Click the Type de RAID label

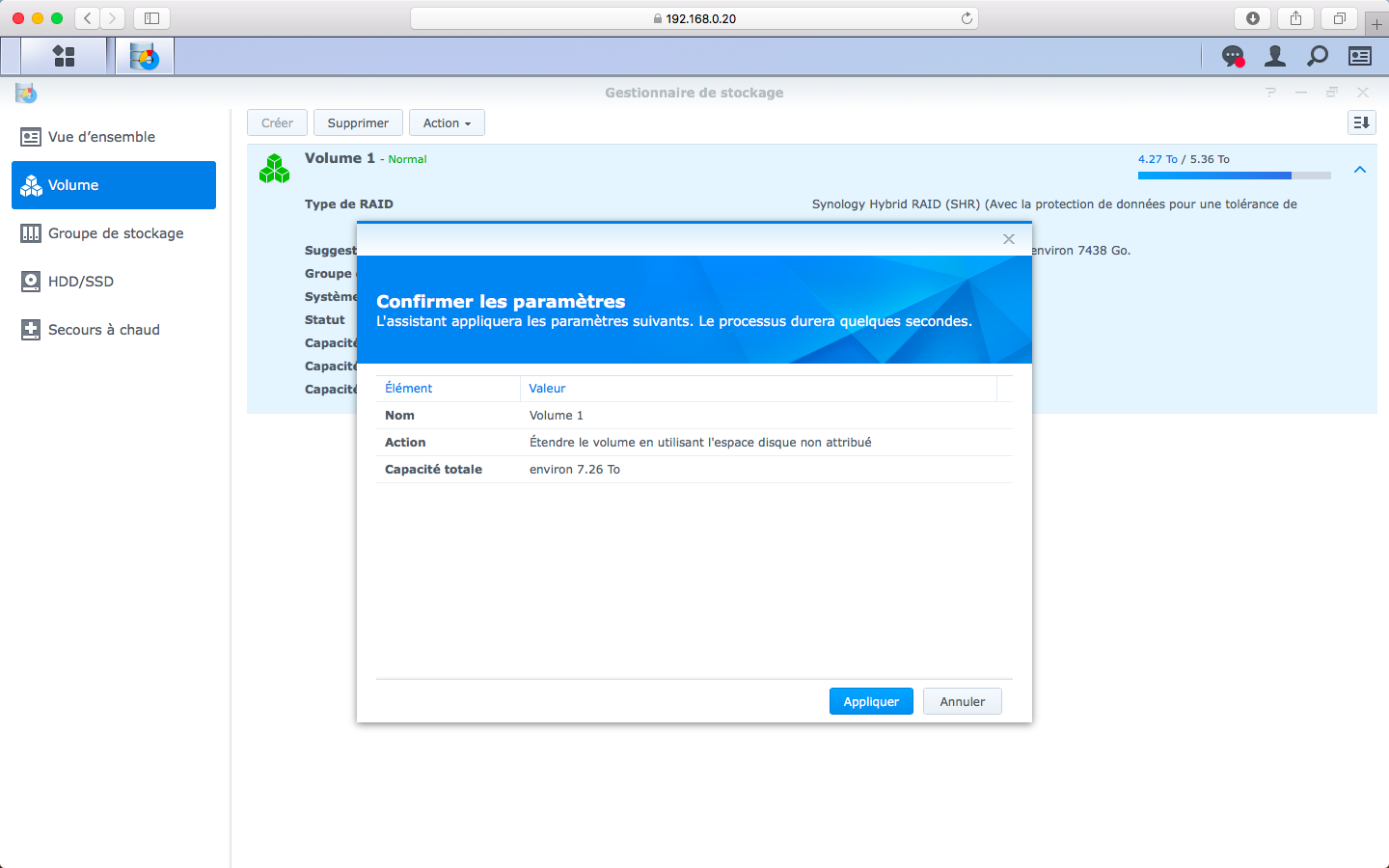349,204
